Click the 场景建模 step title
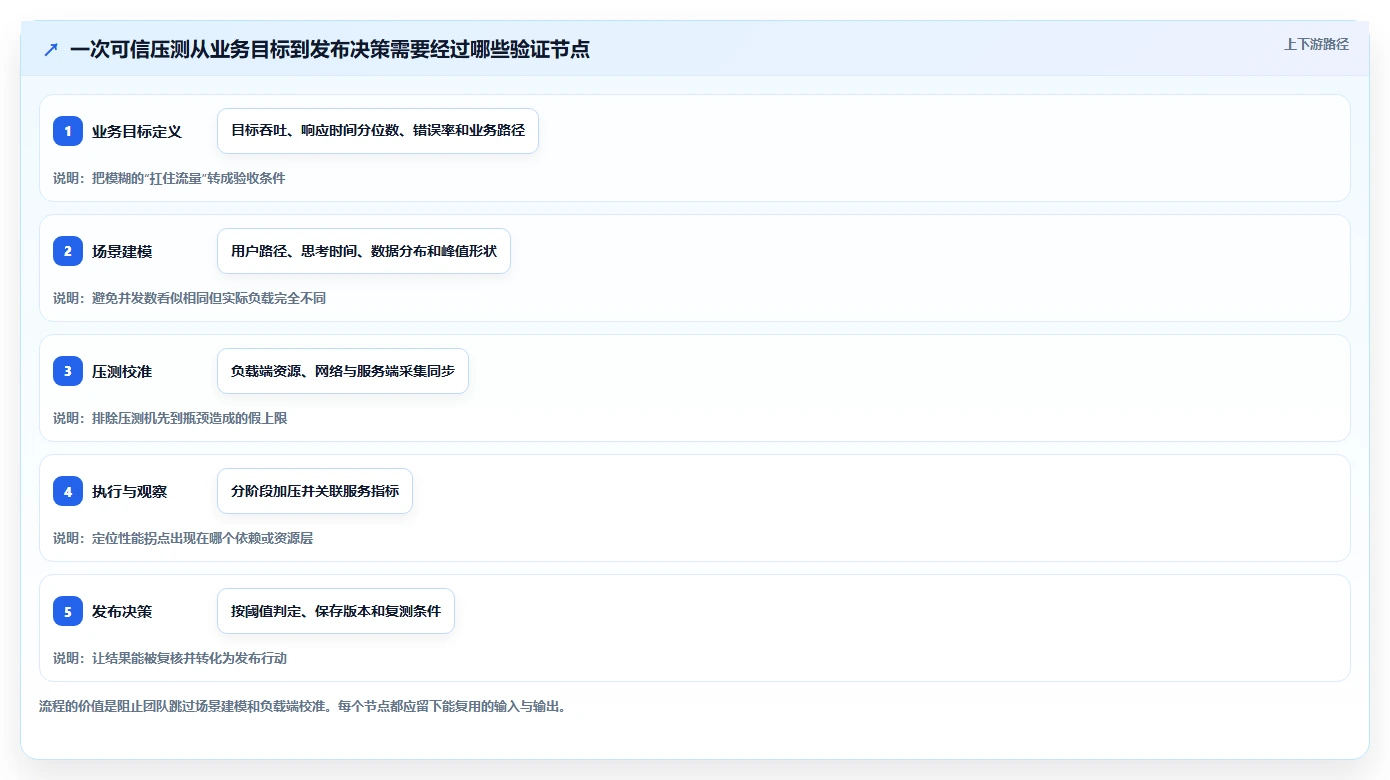 point(122,251)
